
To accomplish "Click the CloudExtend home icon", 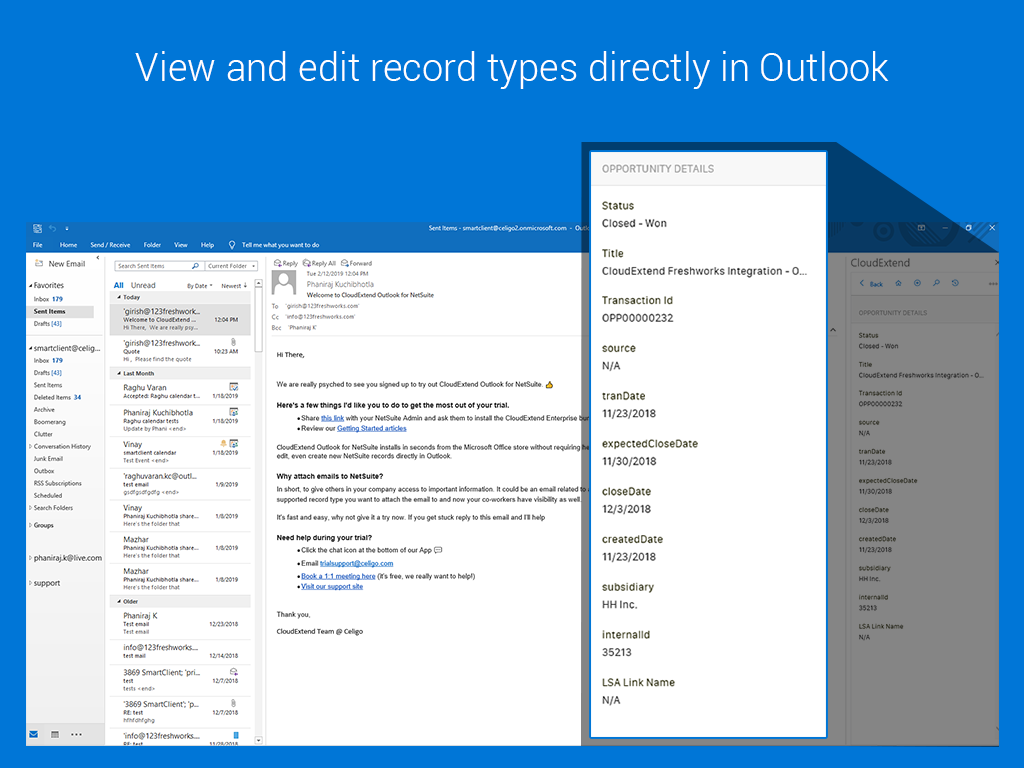I will [899, 283].
